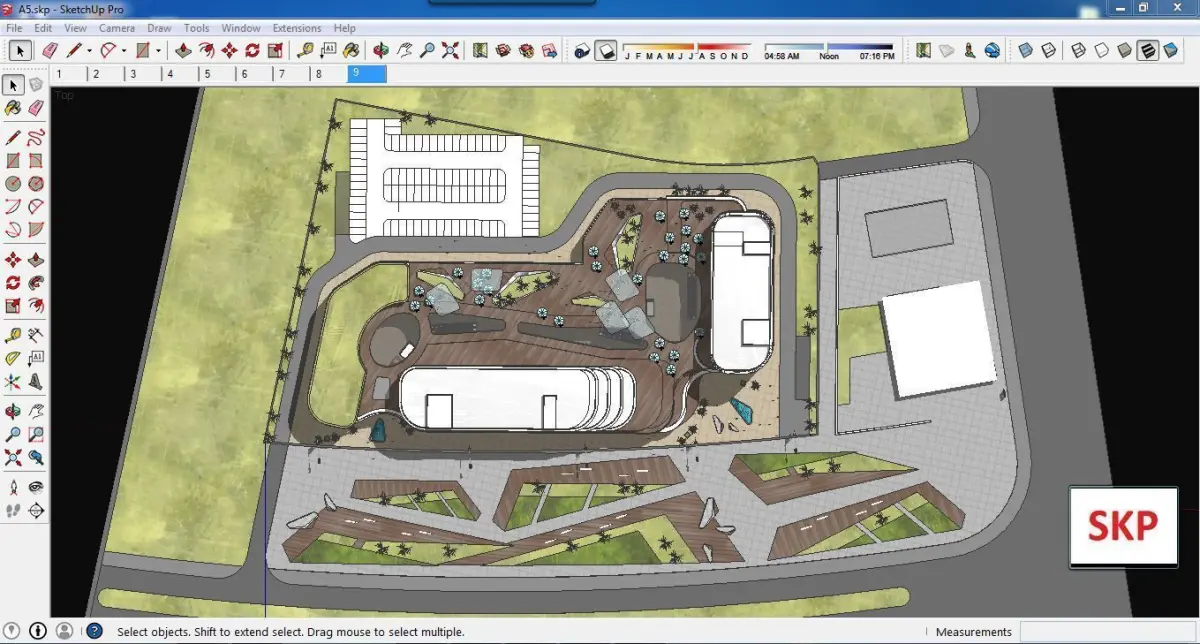Select the Section Plane tool in left toolbar
This screenshot has height=644, width=1200.
(x=36, y=510)
